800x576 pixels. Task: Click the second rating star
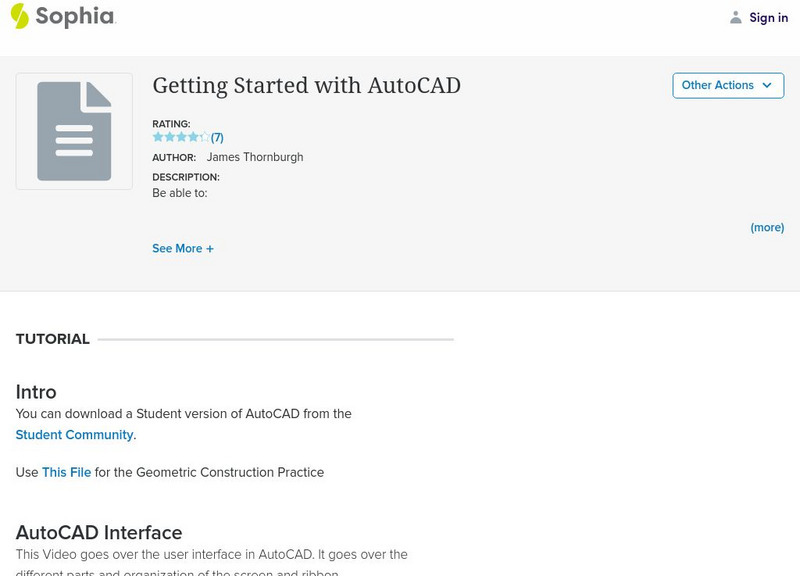pos(170,137)
